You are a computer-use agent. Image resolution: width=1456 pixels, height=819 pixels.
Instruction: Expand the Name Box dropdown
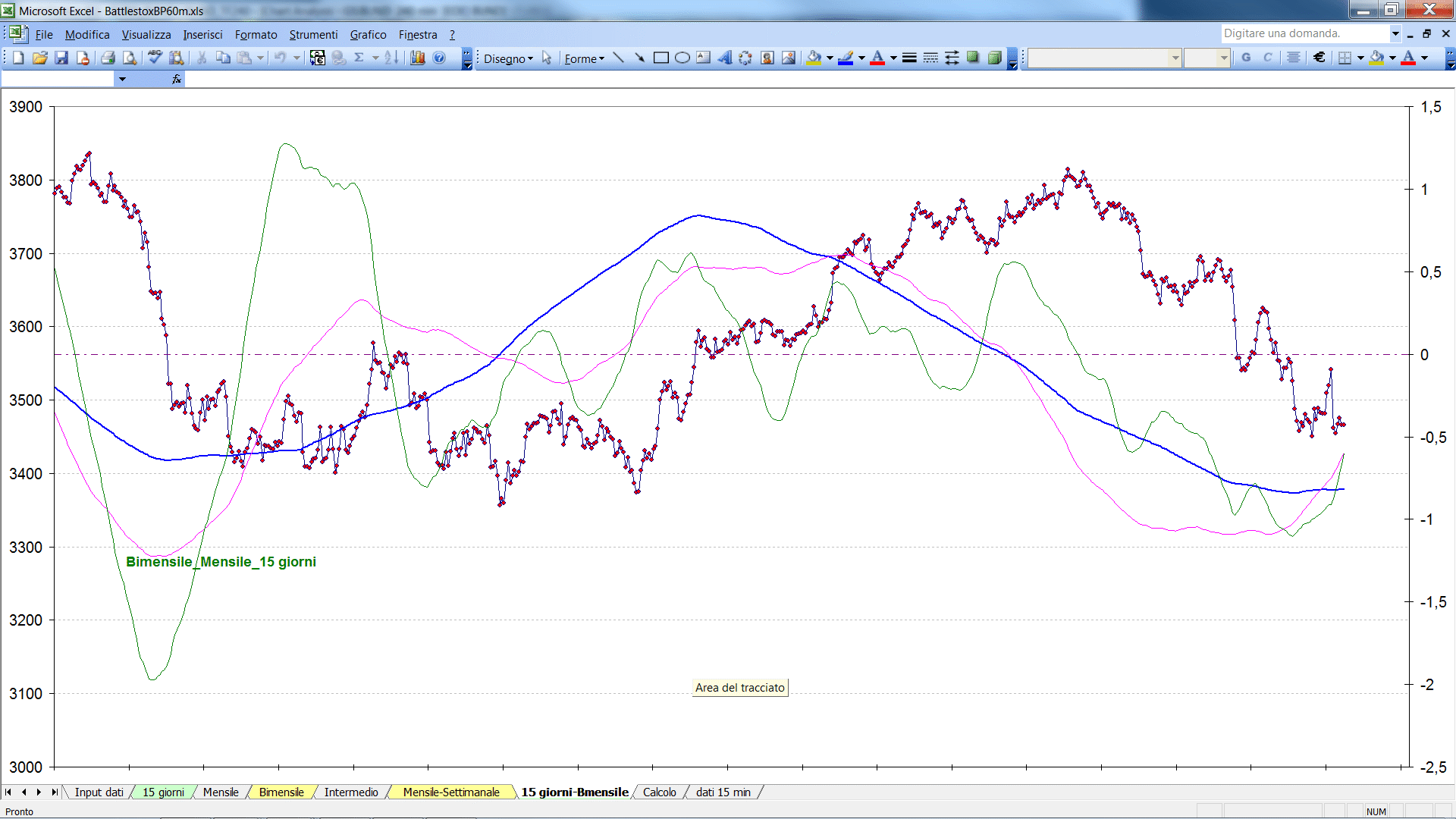[x=122, y=79]
